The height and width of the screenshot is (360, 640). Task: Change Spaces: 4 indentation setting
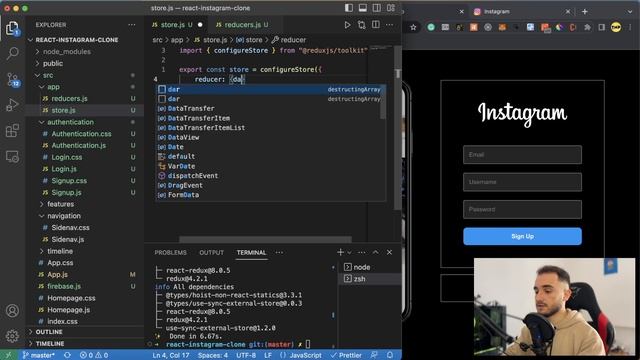click(213, 355)
